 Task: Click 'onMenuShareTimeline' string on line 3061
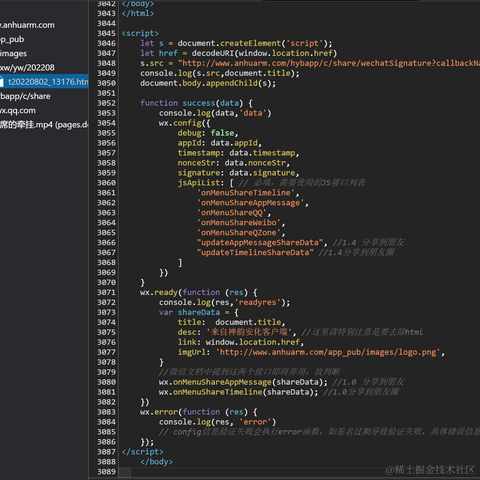pyautogui.click(x=246, y=193)
